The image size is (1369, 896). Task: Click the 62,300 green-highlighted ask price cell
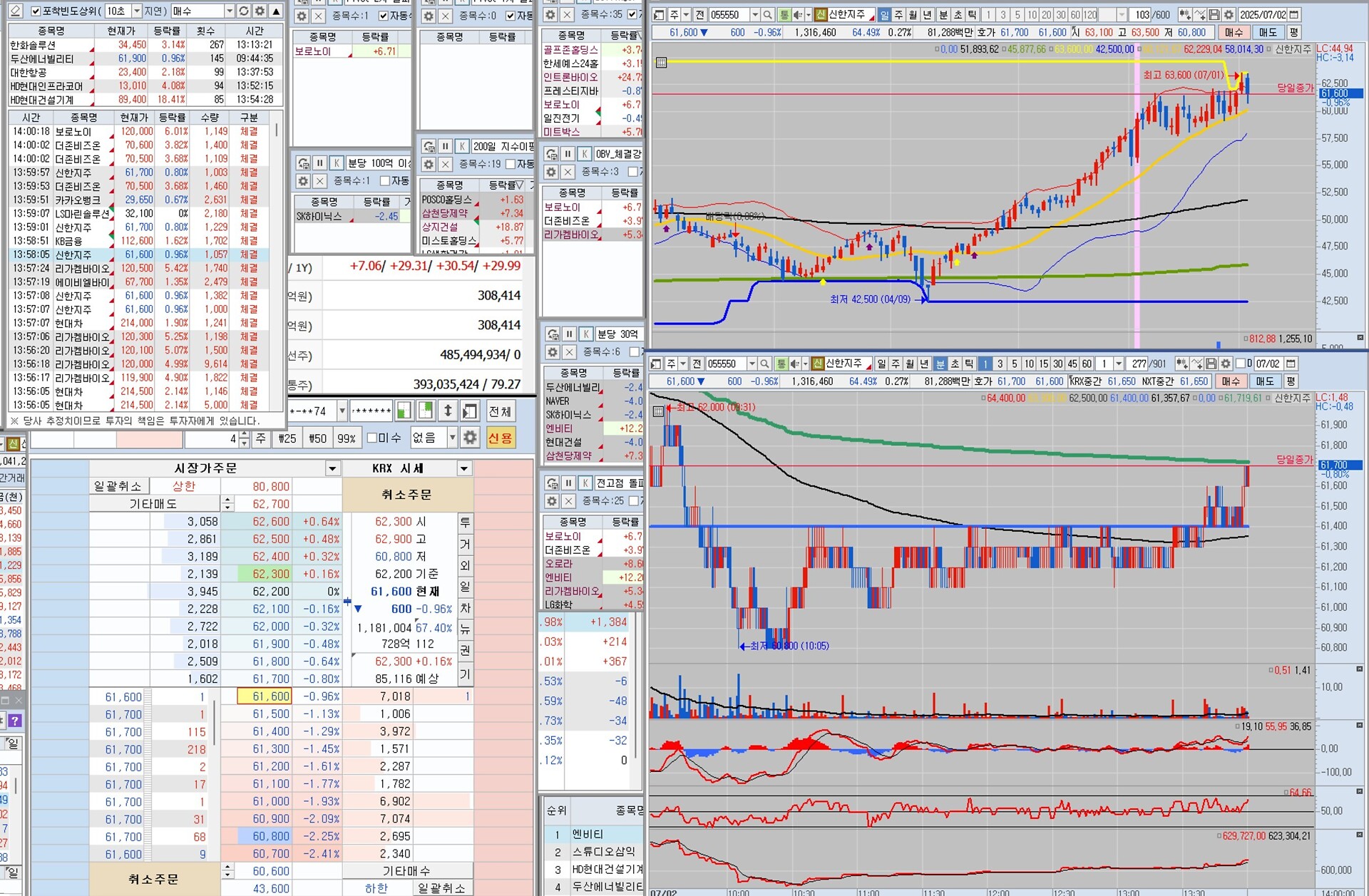pyautogui.click(x=271, y=574)
